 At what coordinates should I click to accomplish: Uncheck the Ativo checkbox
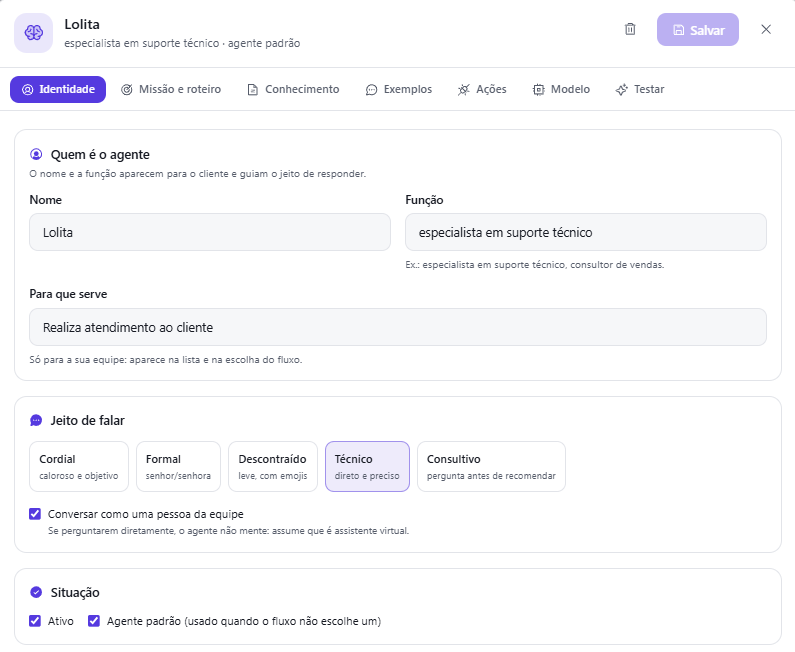coord(35,621)
